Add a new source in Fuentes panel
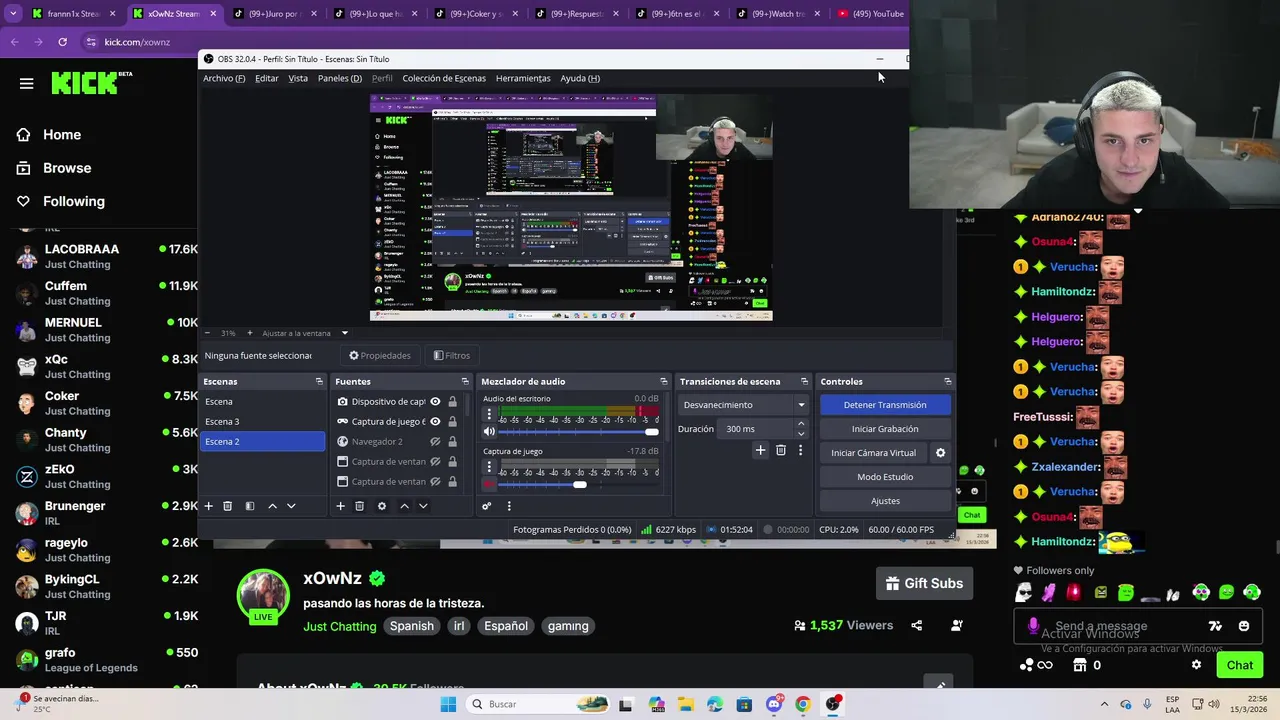 click(x=340, y=506)
